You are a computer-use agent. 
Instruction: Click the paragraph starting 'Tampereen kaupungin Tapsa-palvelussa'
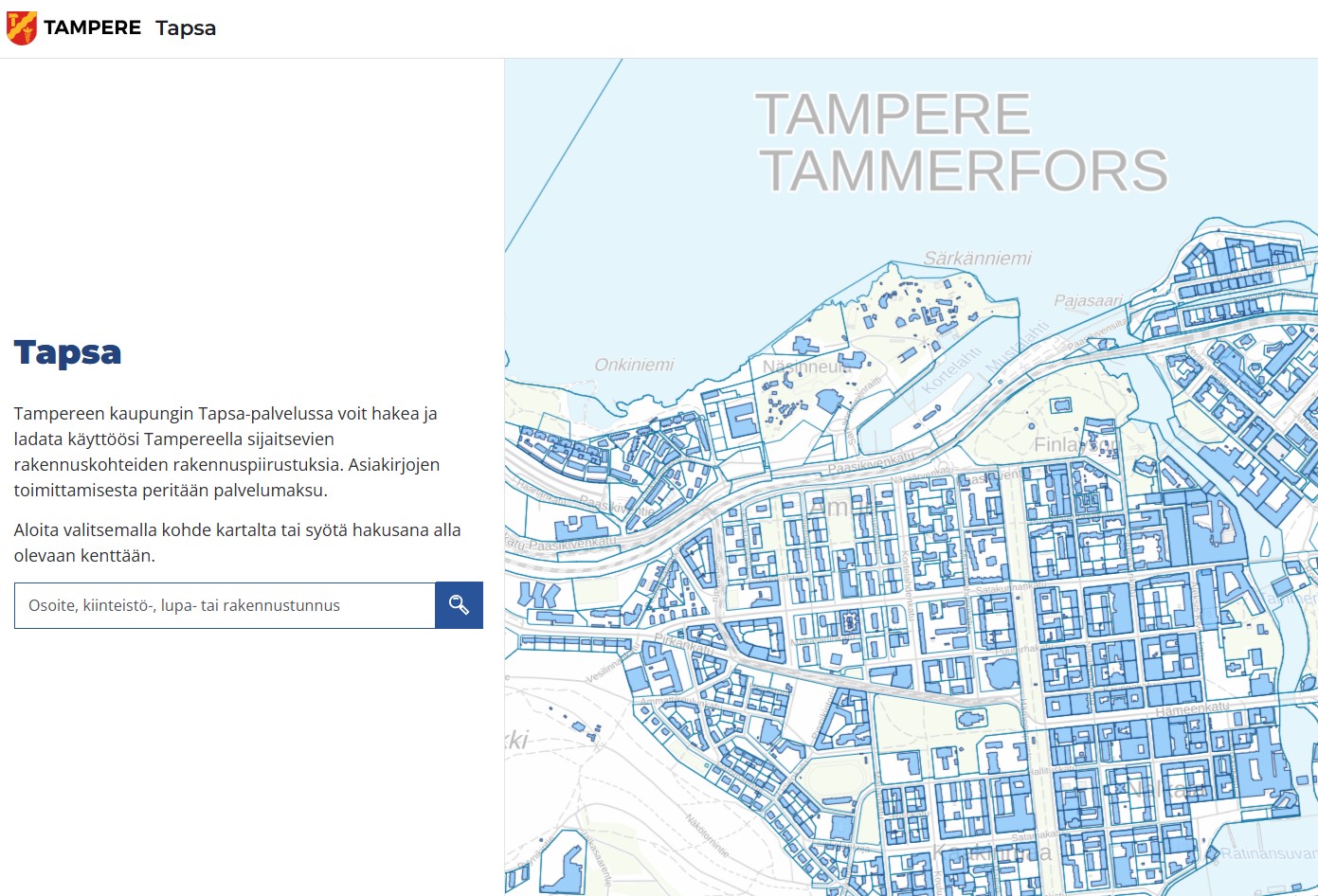coord(226,452)
